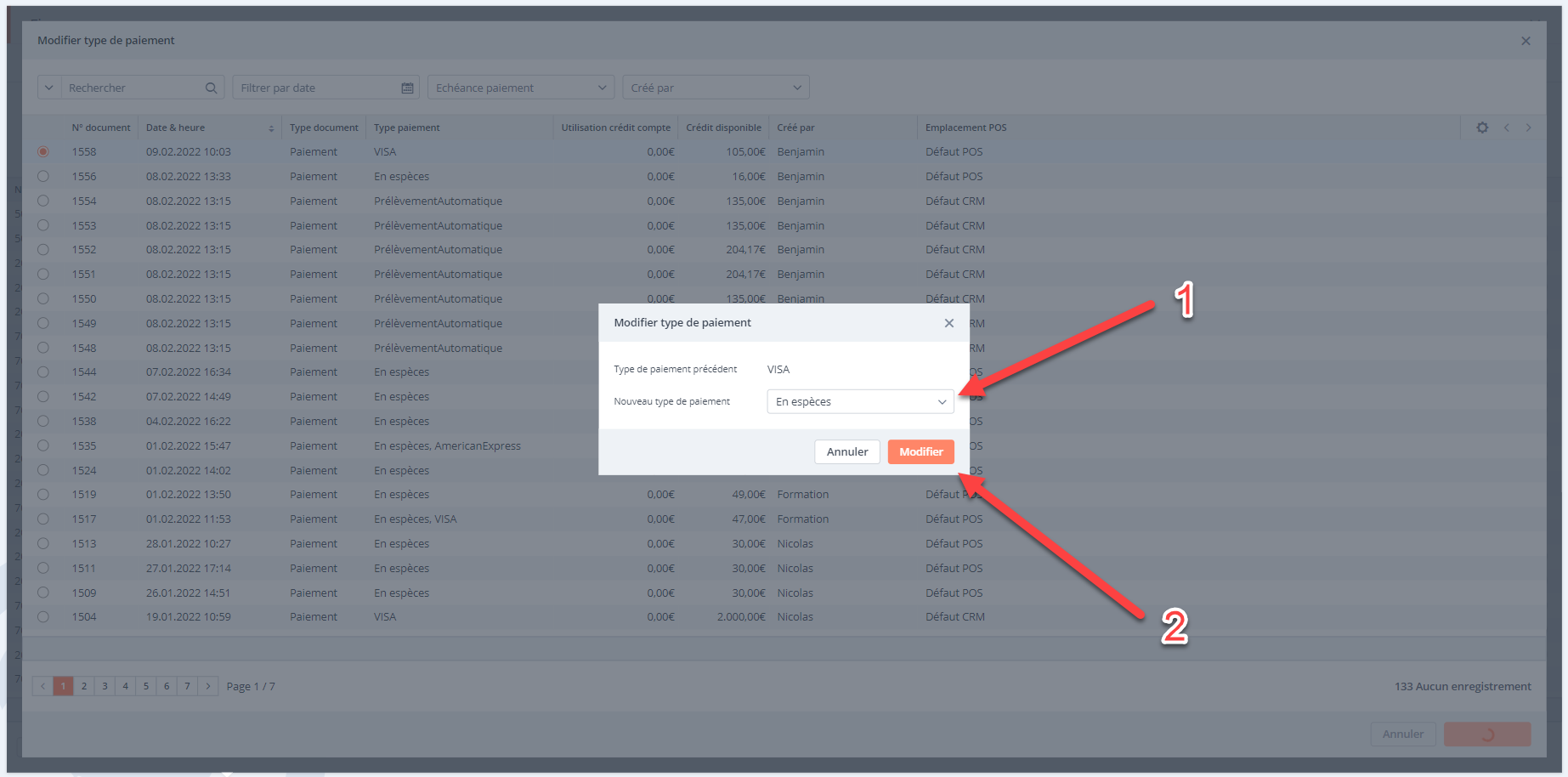
Task: Expand the search options chevron
Action: (49, 88)
